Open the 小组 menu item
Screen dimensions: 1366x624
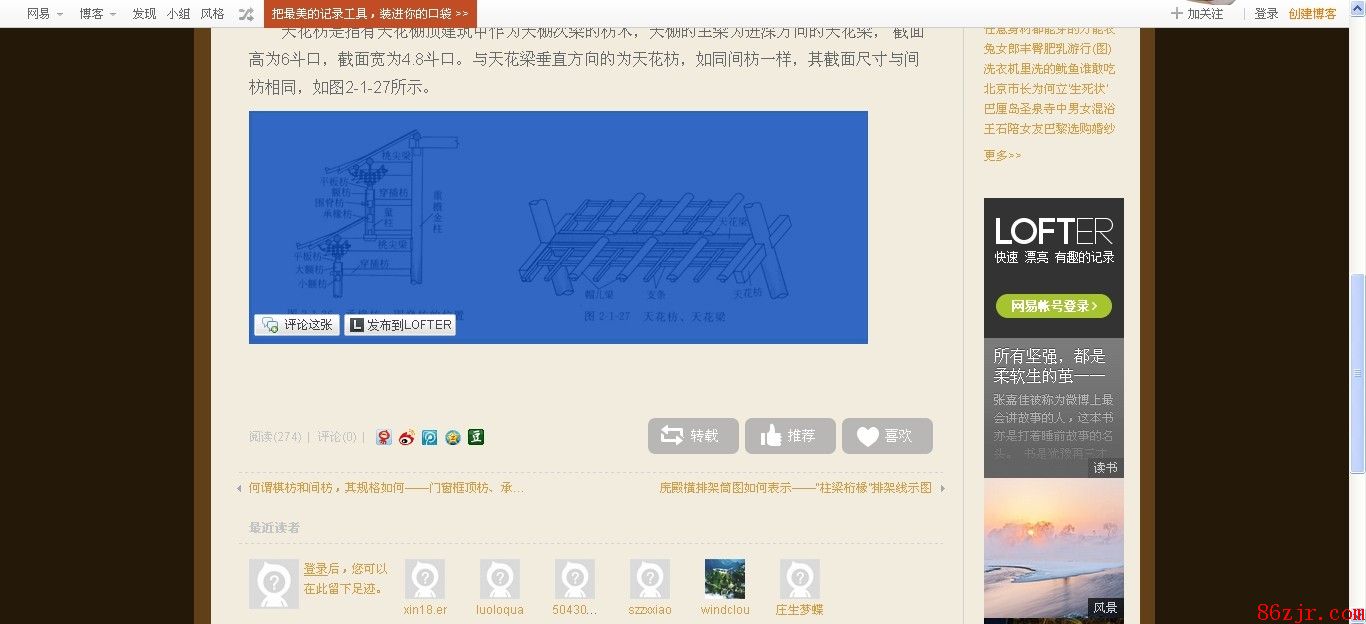(x=178, y=14)
